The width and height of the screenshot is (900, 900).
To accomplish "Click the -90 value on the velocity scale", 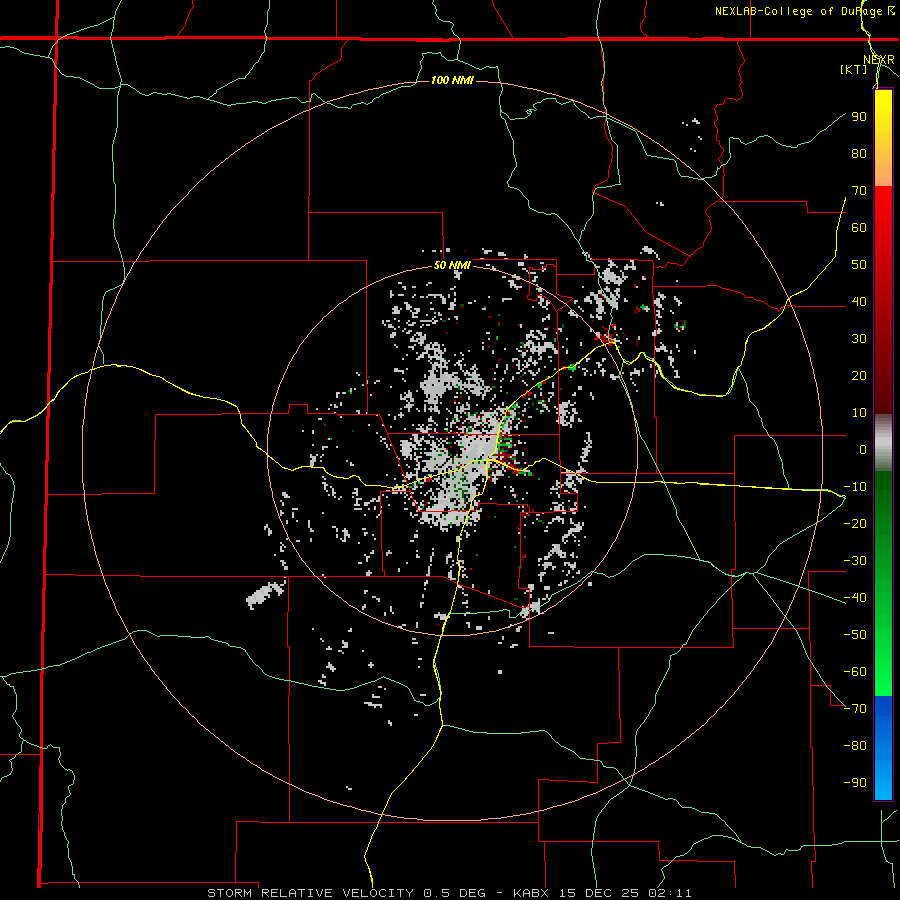I will [x=855, y=782].
